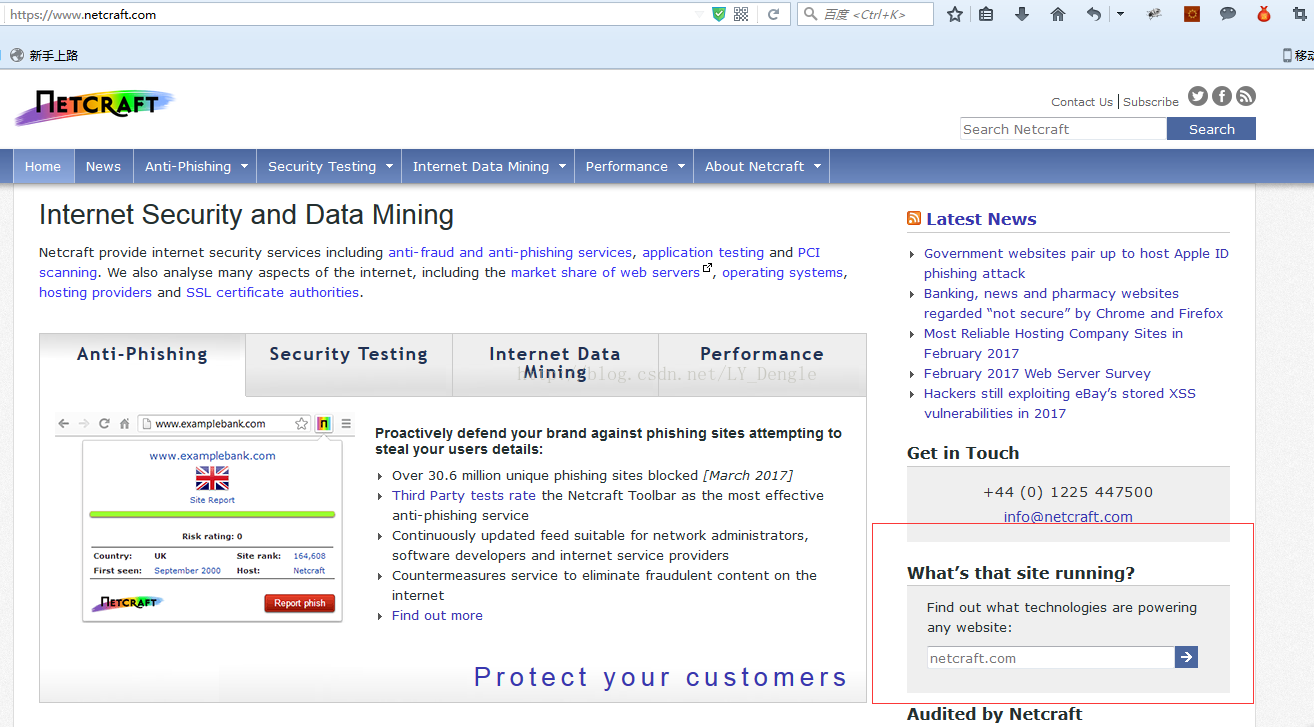Click the green security shield icon in address bar
1314x727 pixels.
pyautogui.click(x=718, y=14)
